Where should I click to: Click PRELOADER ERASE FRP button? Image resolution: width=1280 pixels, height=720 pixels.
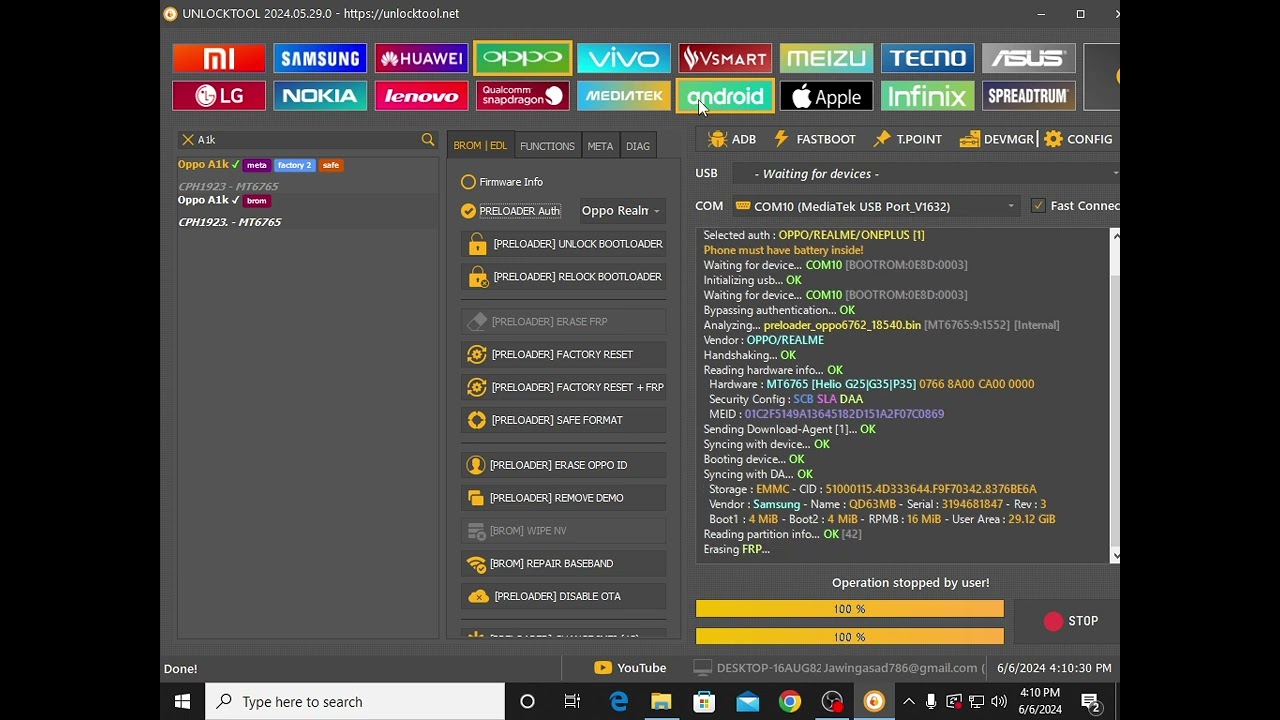click(x=563, y=322)
